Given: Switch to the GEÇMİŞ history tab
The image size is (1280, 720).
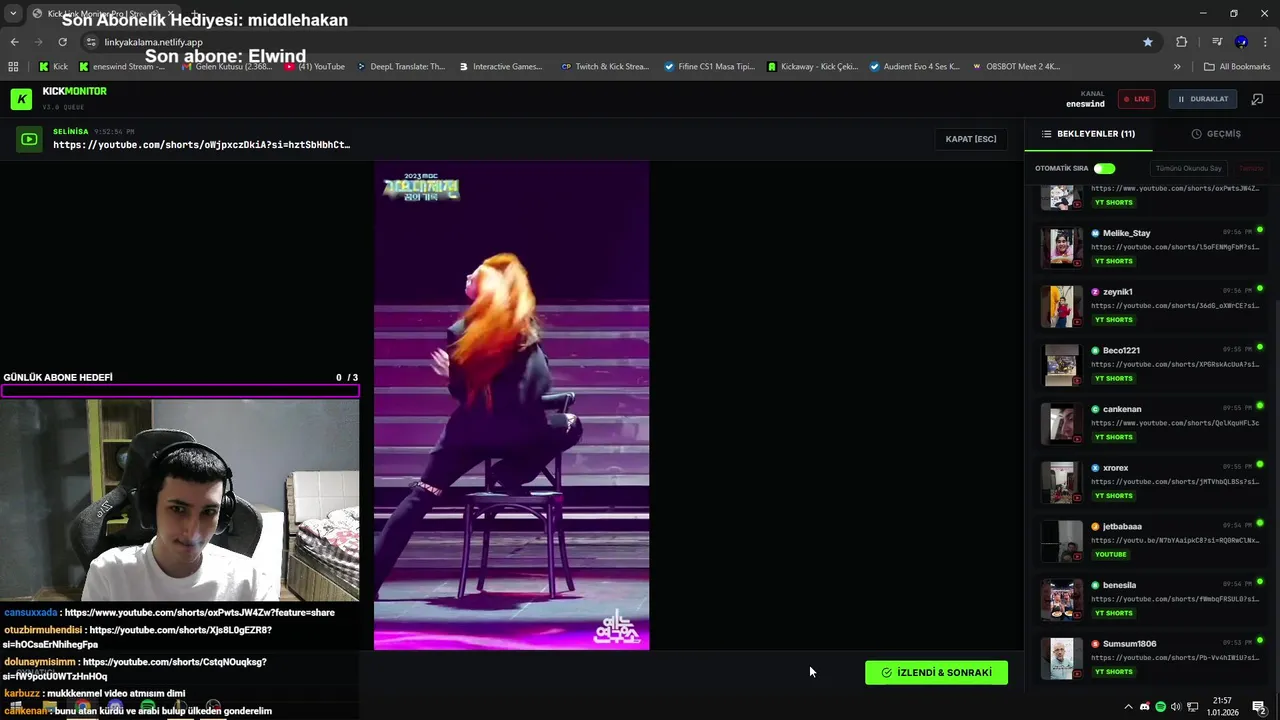Looking at the screenshot, I should [x=1216, y=133].
